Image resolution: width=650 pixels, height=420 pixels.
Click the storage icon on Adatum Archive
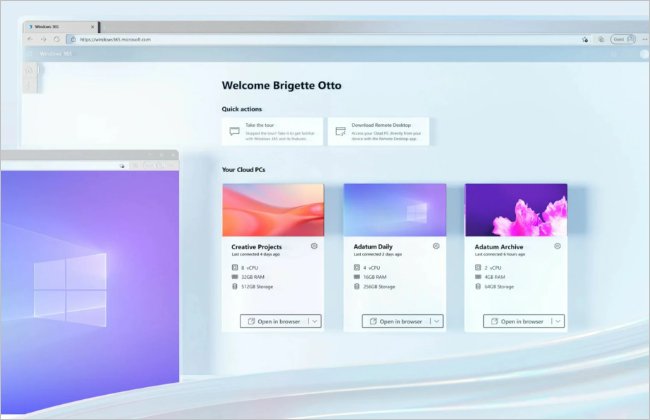[x=478, y=286]
